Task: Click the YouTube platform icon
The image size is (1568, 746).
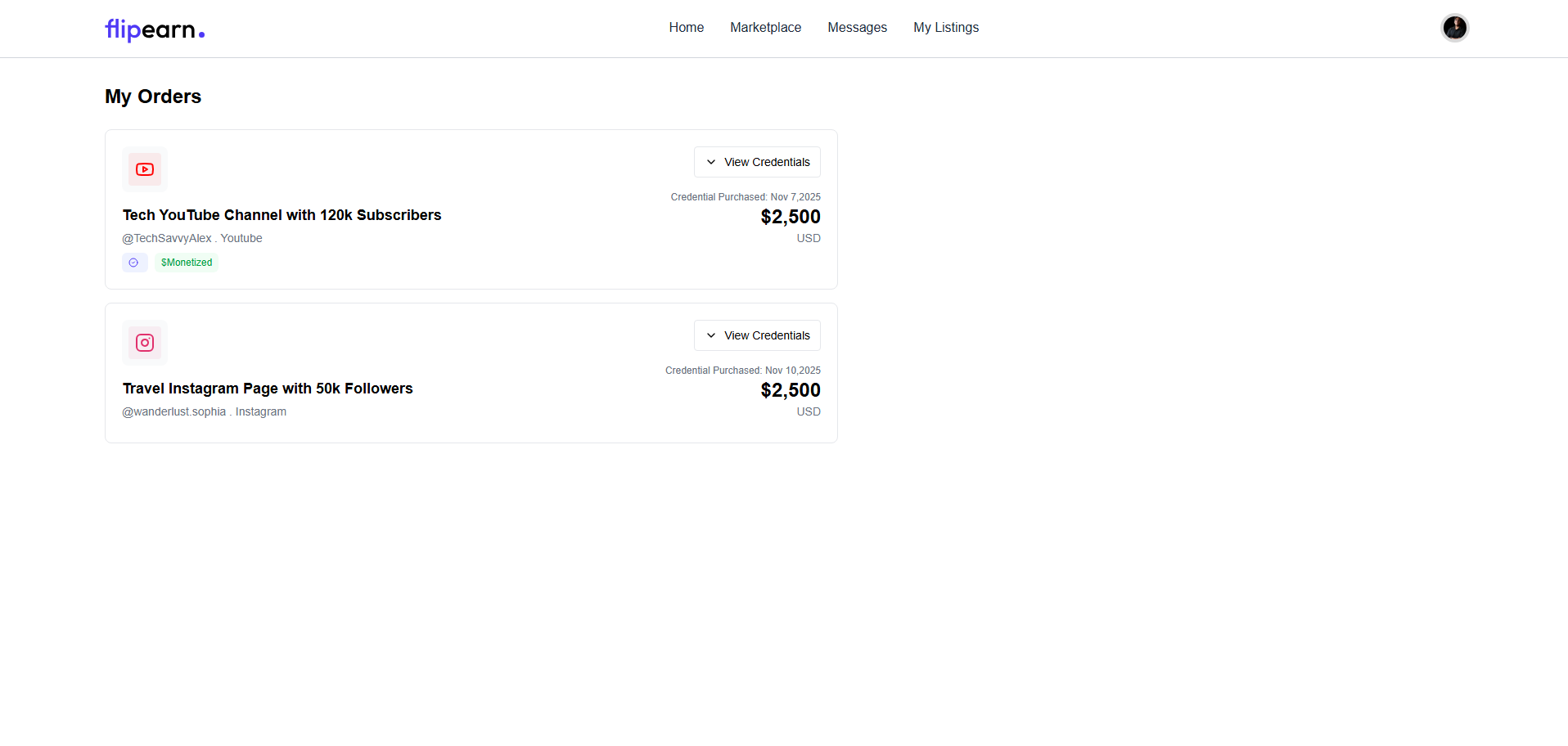Action: pyautogui.click(x=145, y=169)
